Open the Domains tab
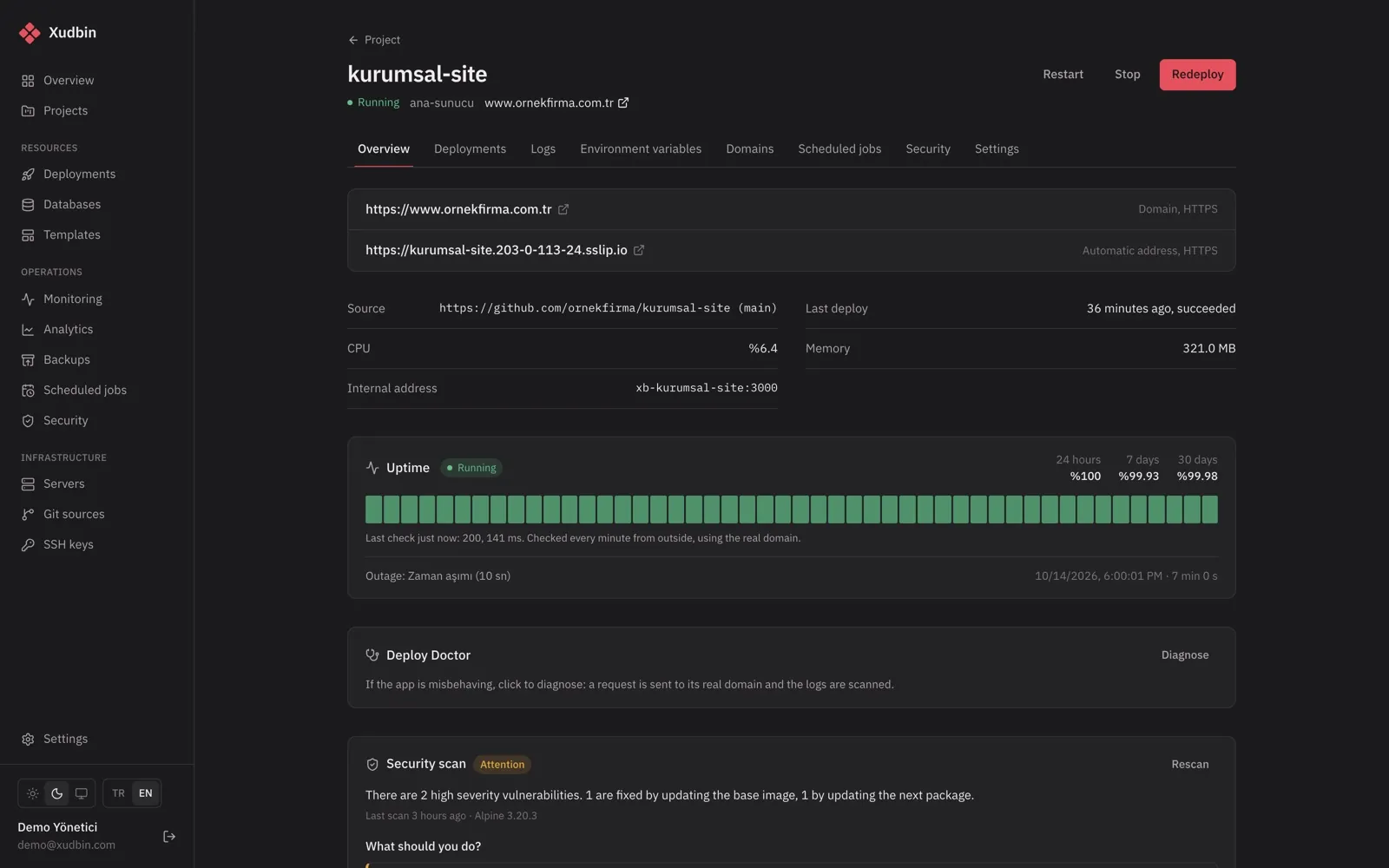1389x868 pixels. [x=749, y=149]
